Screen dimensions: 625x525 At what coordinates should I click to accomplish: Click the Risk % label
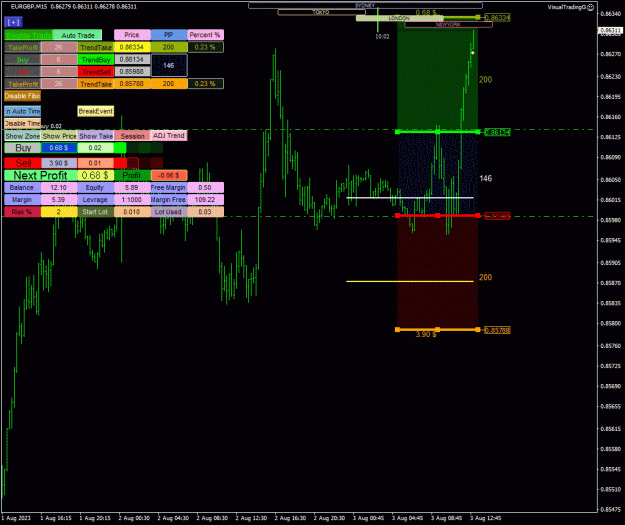tap(22, 212)
